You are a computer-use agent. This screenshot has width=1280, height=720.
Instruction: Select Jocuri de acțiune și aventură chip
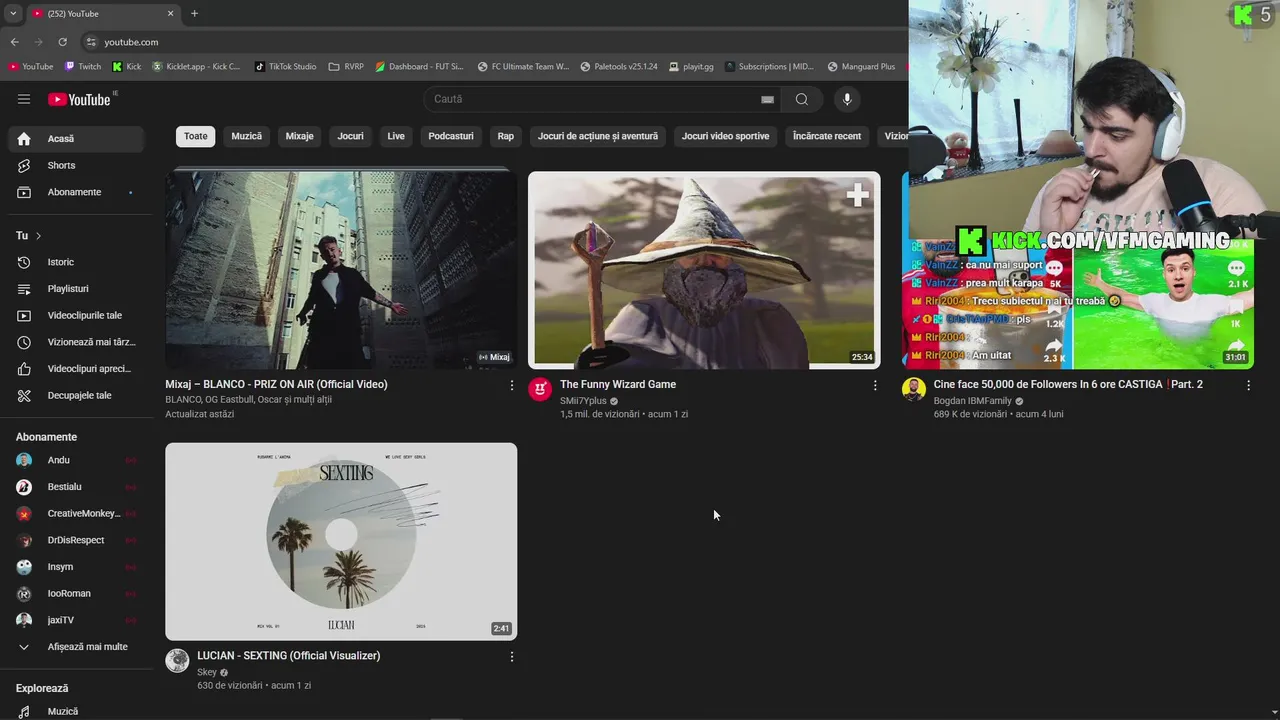pos(598,136)
